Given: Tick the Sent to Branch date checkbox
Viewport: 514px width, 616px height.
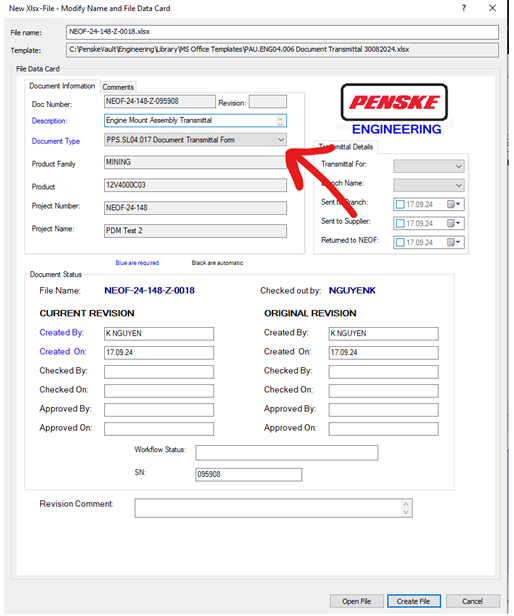Looking at the screenshot, I should tap(400, 204).
